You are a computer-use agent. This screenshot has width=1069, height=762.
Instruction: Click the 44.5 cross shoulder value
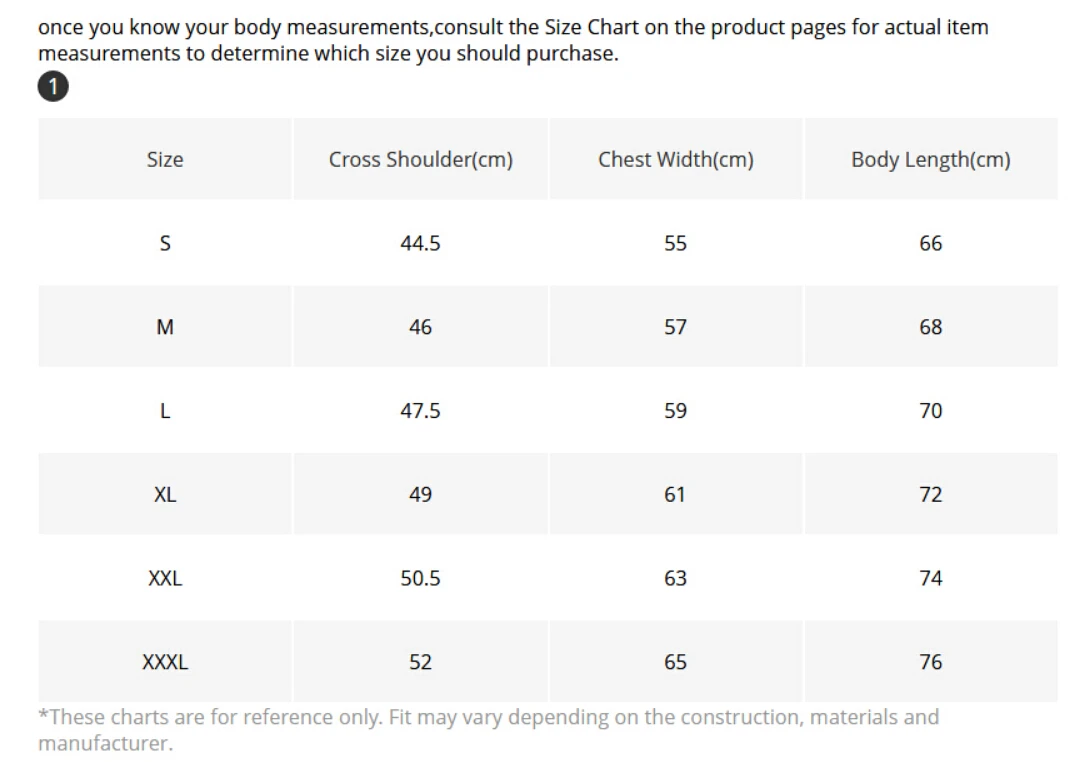[x=420, y=243]
